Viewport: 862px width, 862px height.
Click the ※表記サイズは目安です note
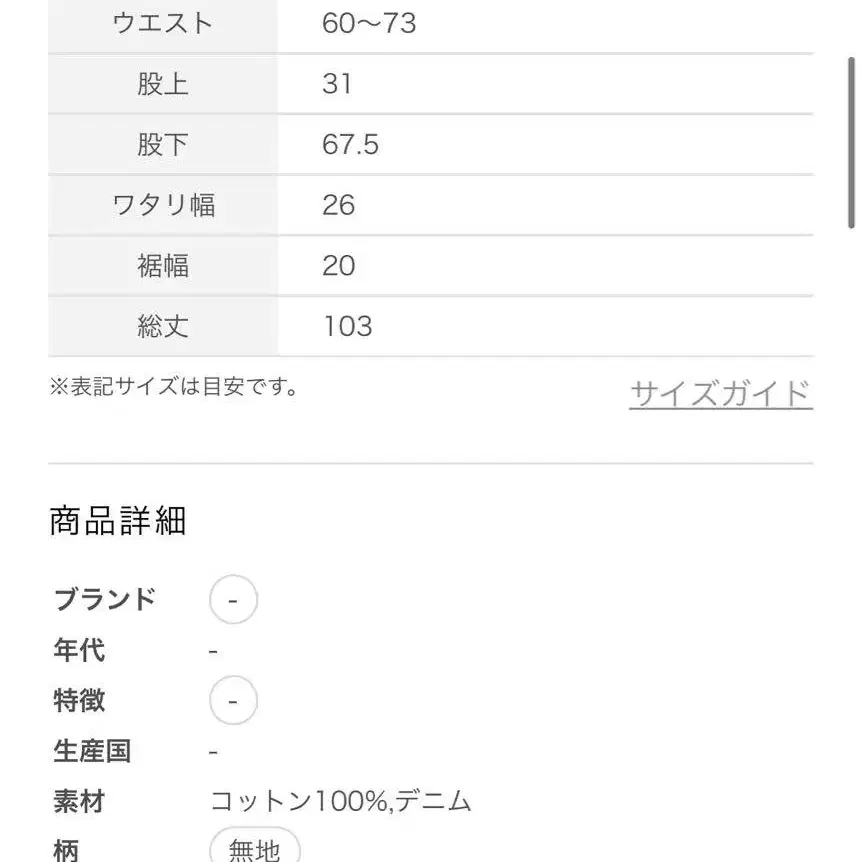174,387
